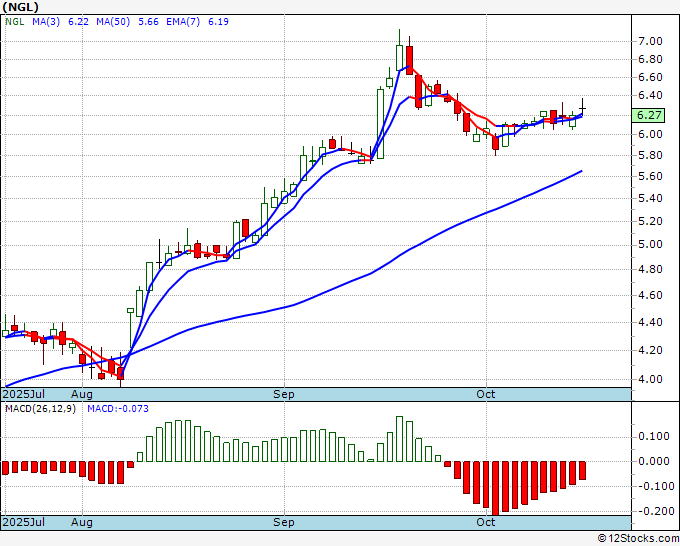Click the 4.20 price axis label
The width and height of the screenshot is (680, 546).
[650, 350]
